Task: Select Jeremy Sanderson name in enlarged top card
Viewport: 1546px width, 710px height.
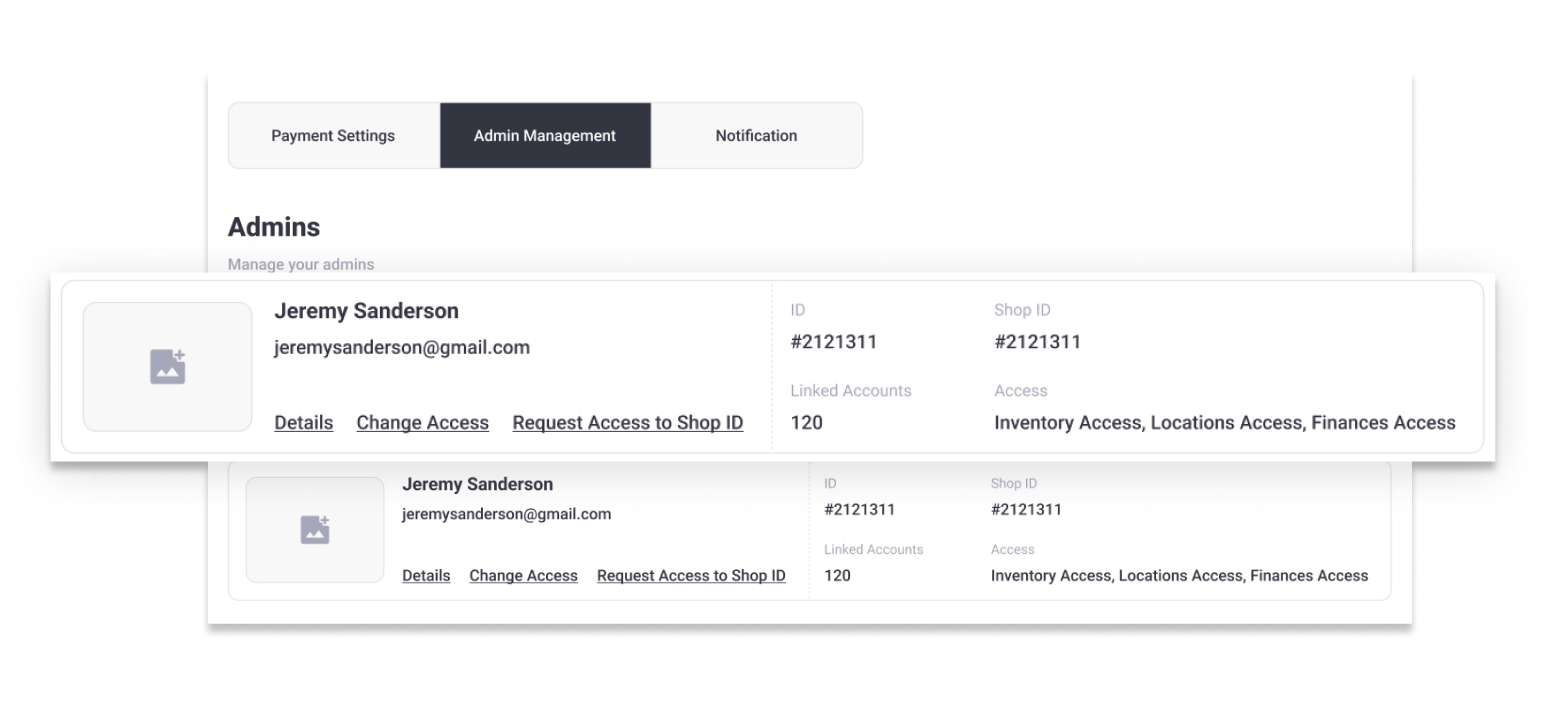Action: point(366,311)
